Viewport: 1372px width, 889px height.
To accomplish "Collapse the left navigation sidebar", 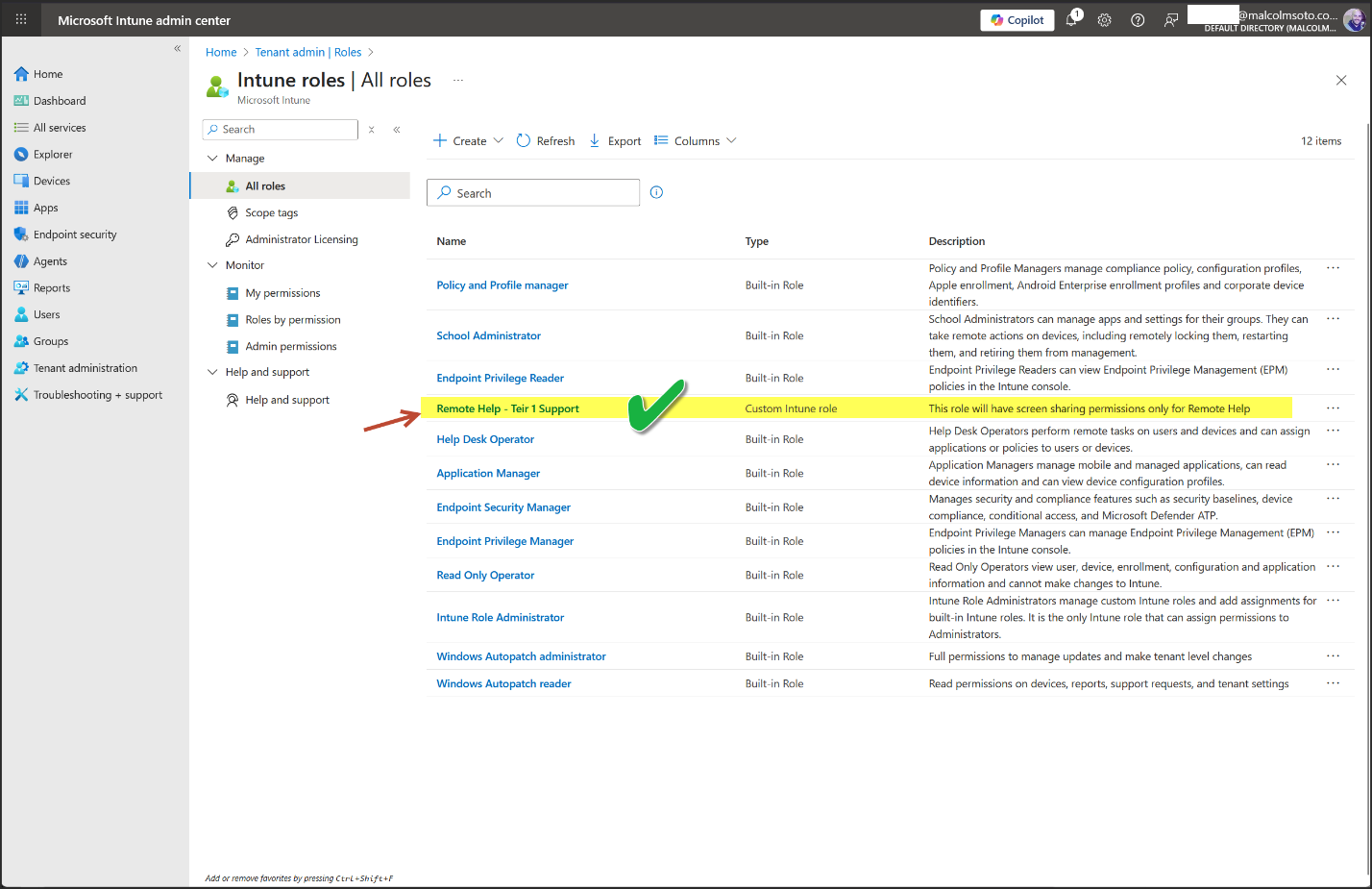I will pyautogui.click(x=177, y=48).
